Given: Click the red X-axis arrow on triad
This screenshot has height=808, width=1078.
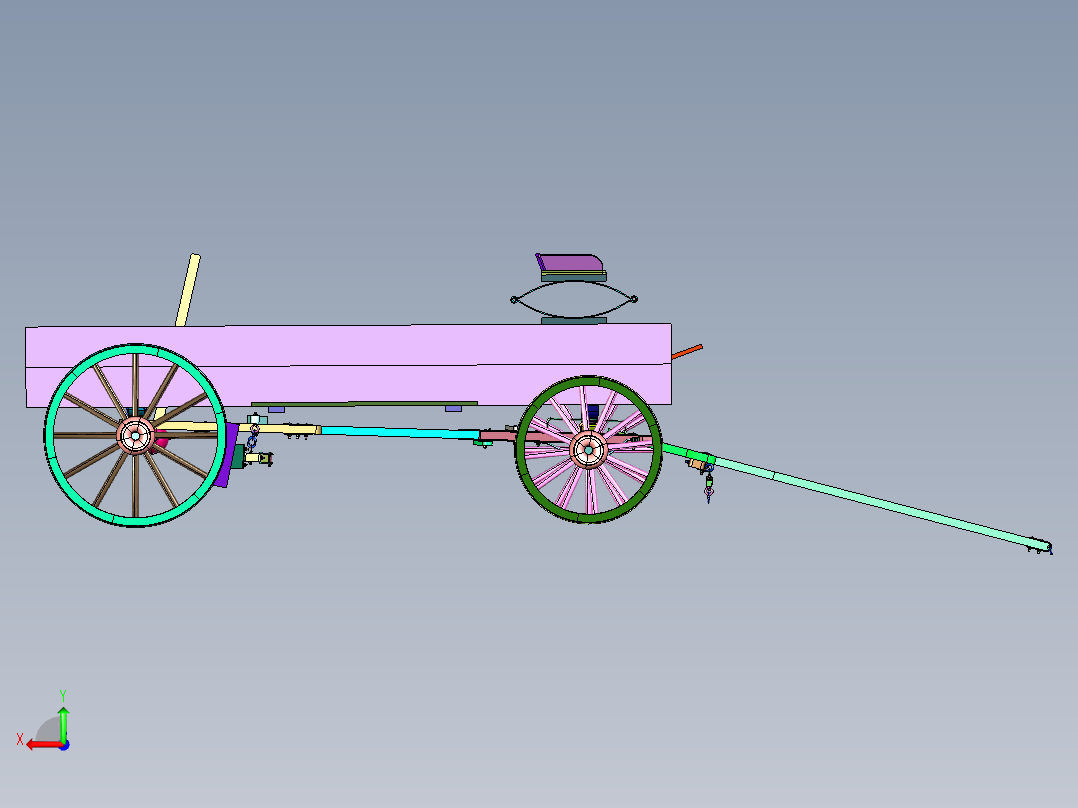Looking at the screenshot, I should (44, 745).
